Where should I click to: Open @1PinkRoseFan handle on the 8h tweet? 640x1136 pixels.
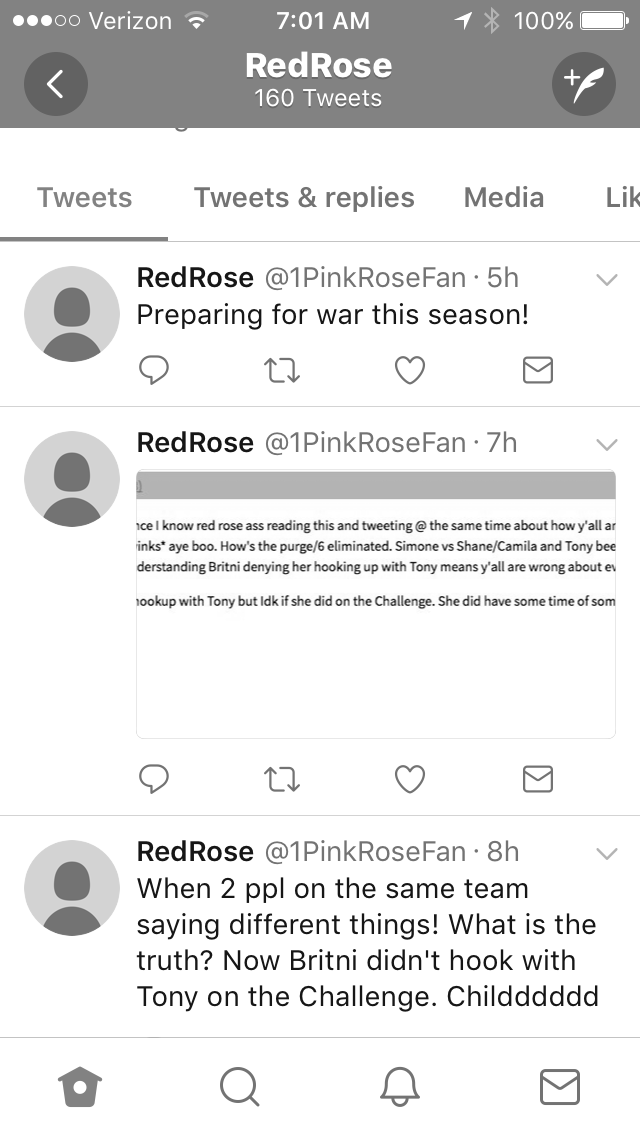pyautogui.click(x=365, y=851)
